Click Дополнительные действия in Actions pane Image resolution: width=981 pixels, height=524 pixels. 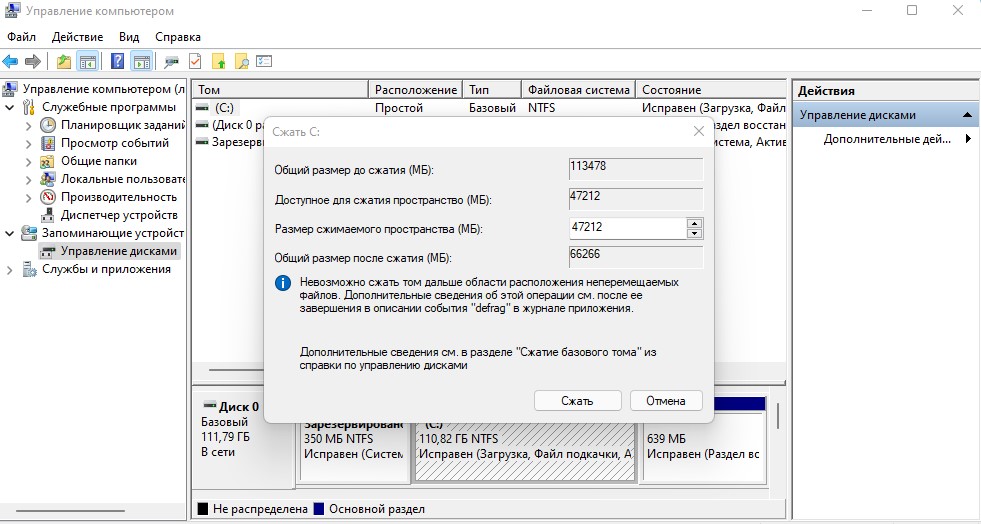(x=887, y=139)
